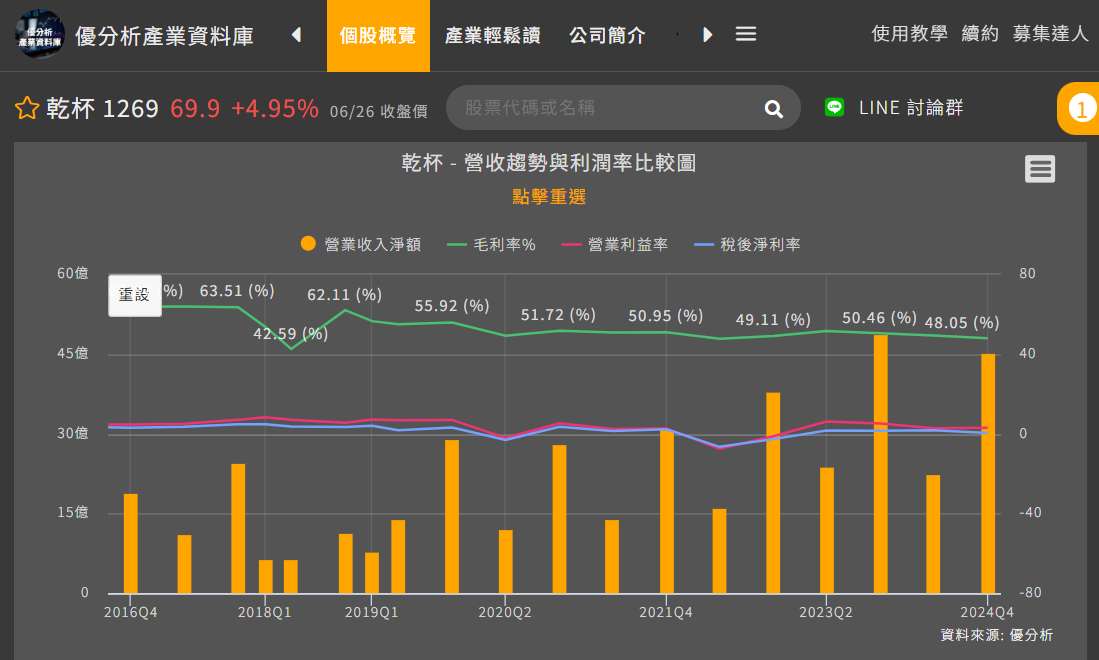Click the 2016Q4 axis label
The width and height of the screenshot is (1099, 660).
pos(130,612)
